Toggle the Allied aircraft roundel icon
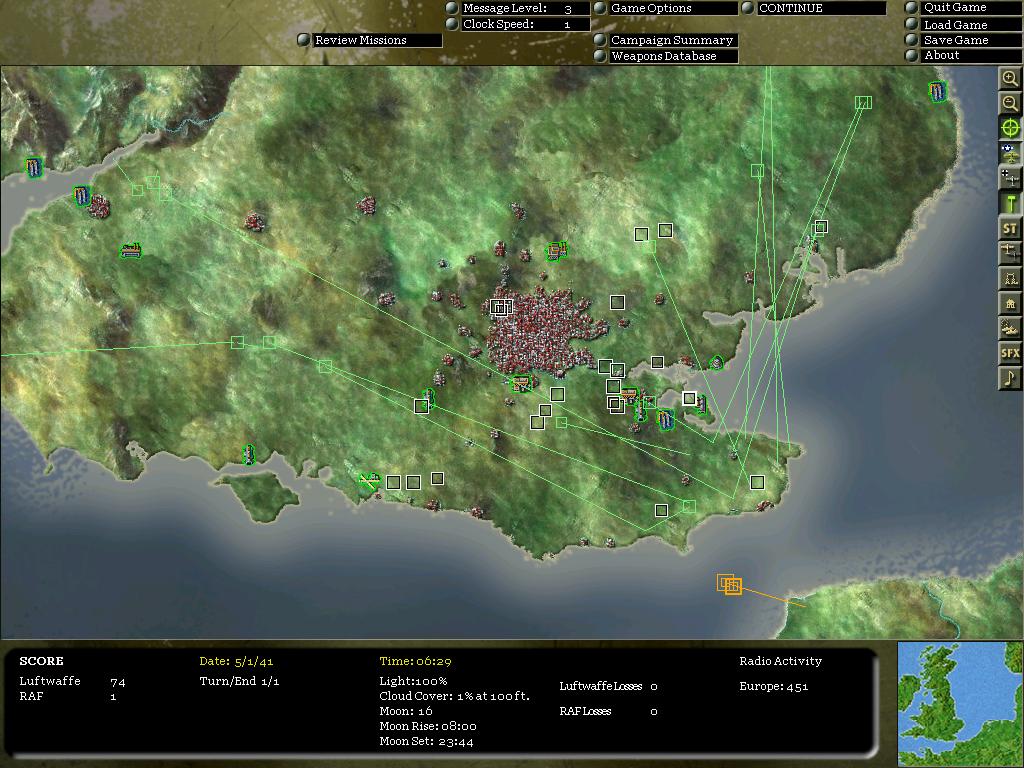 (x=1010, y=153)
